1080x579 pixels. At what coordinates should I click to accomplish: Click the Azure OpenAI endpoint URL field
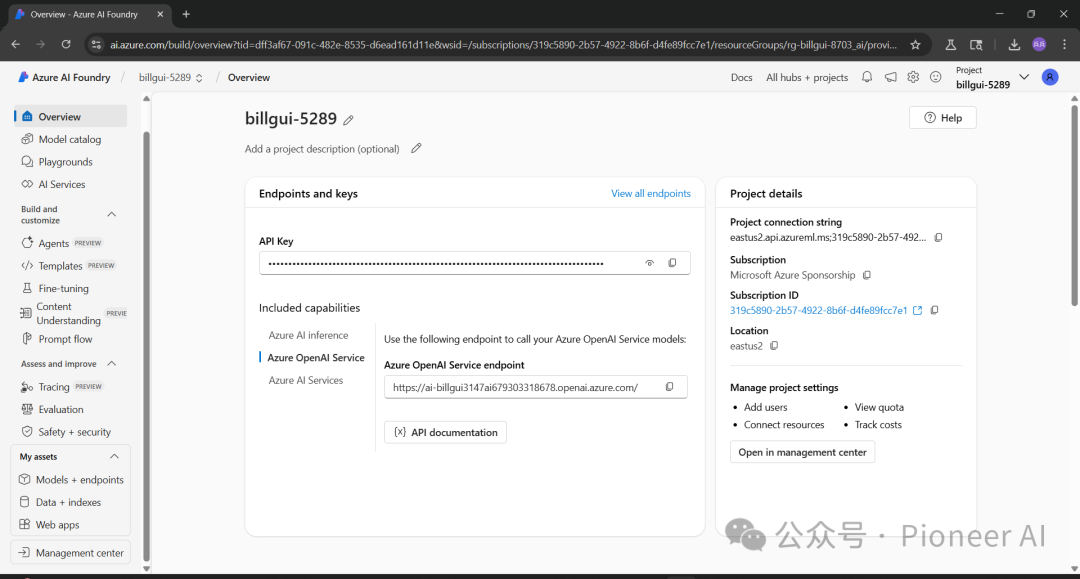tap(535, 387)
